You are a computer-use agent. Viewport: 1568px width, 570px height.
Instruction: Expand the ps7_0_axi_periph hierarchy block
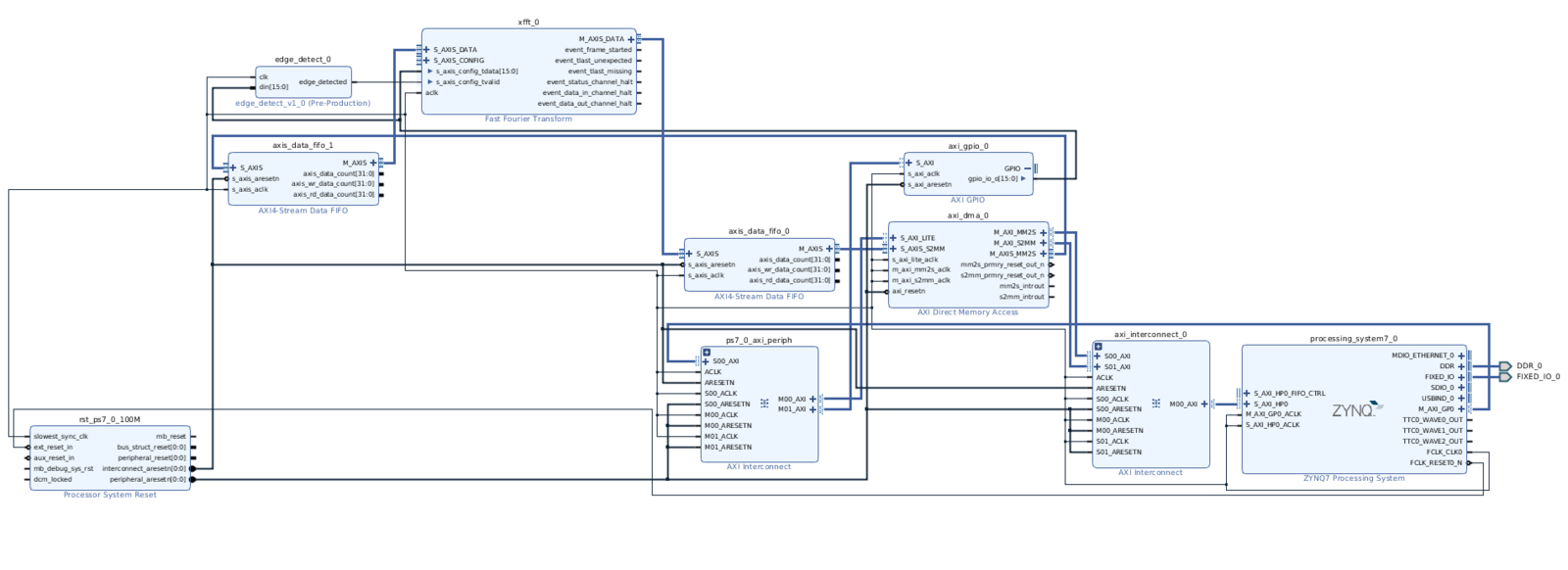click(x=707, y=352)
